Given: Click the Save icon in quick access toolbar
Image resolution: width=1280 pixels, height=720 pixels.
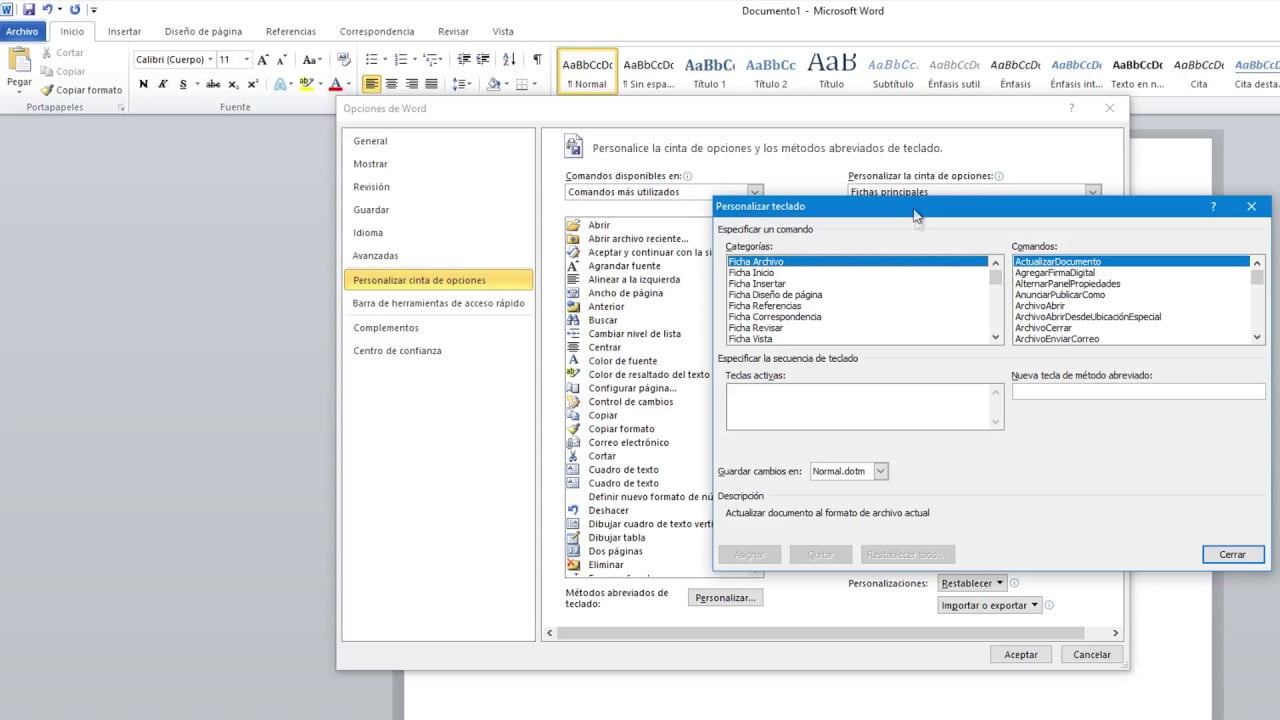Looking at the screenshot, I should [29, 9].
